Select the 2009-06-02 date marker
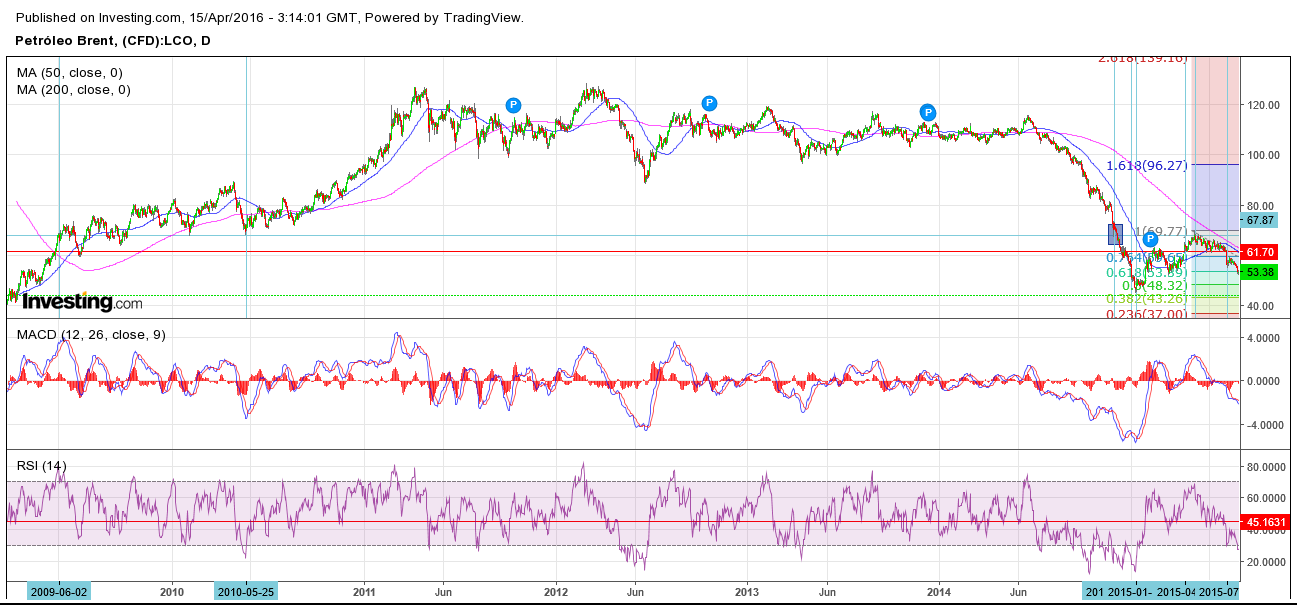Screen dimensions: 1297x605 point(58,591)
